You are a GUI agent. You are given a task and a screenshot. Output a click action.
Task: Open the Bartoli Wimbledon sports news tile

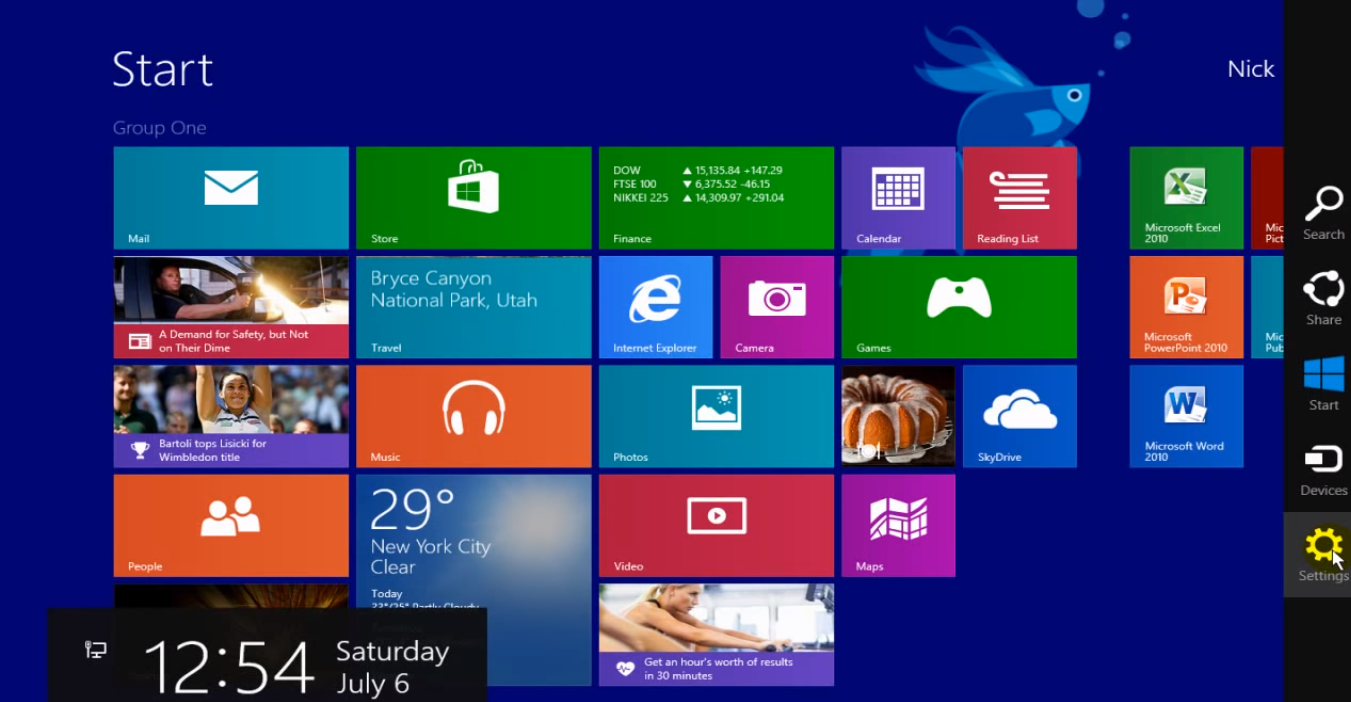tap(231, 415)
